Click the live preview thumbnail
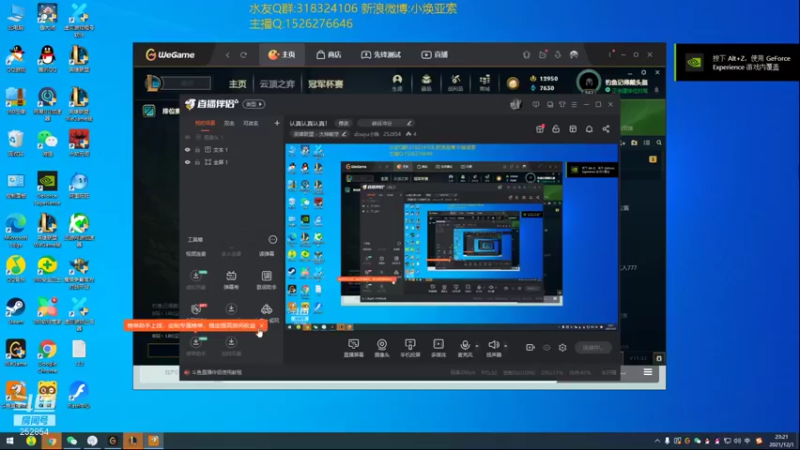Viewport: 800px width, 450px height. pos(451,237)
